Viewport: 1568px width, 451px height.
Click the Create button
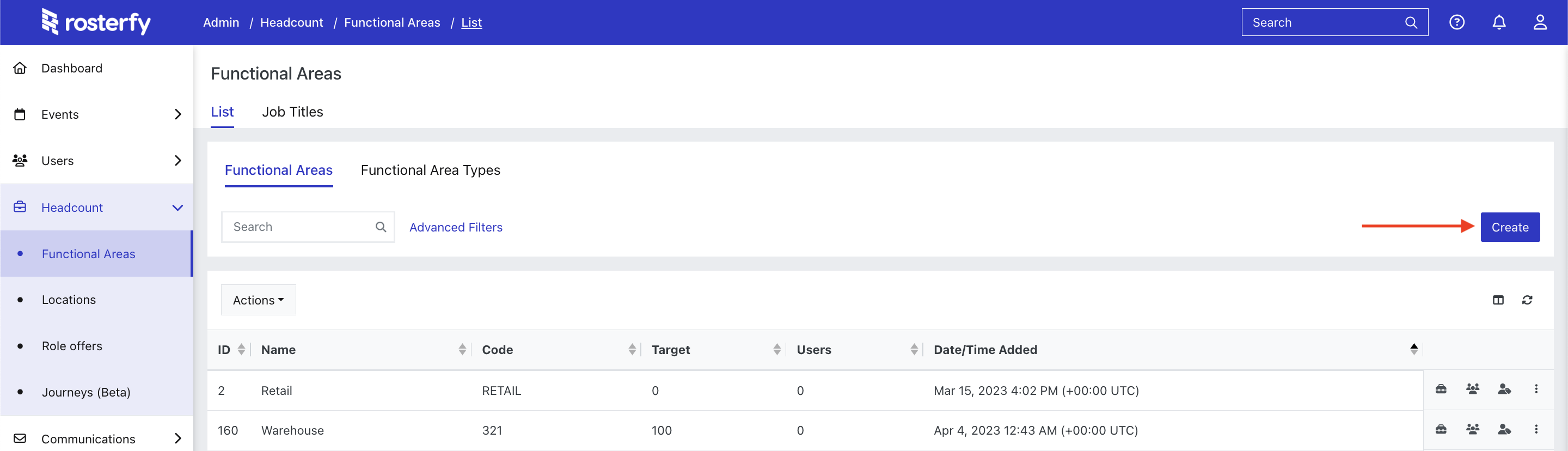click(1510, 227)
